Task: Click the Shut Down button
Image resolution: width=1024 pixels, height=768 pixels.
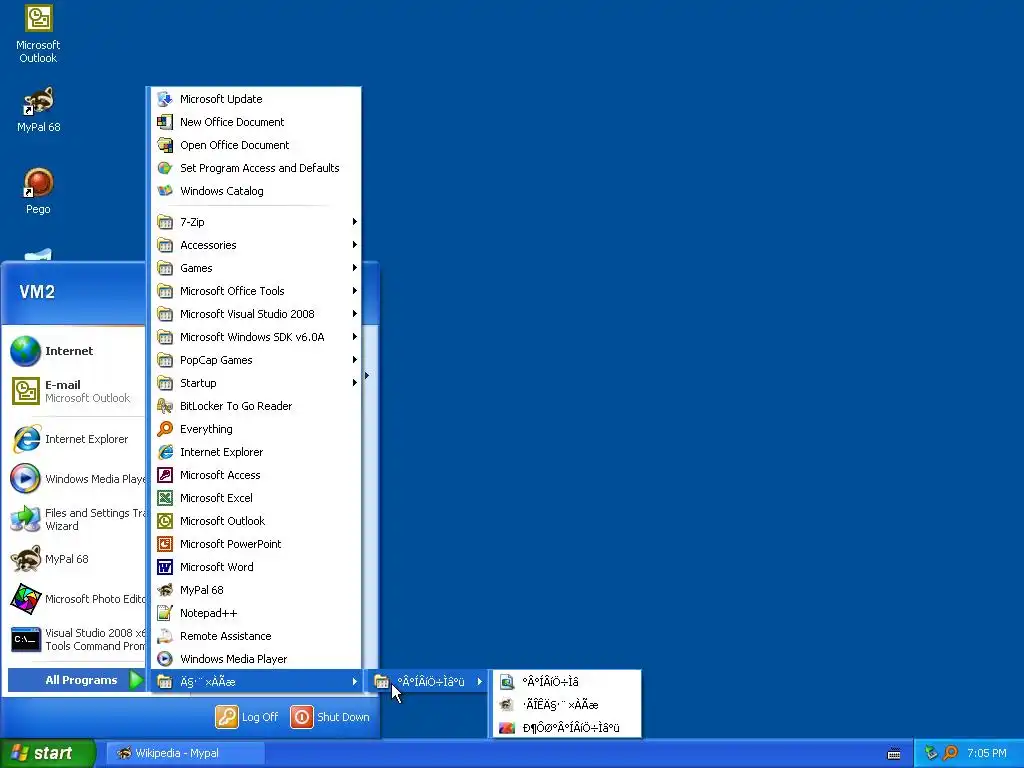Action: pyautogui.click(x=330, y=717)
